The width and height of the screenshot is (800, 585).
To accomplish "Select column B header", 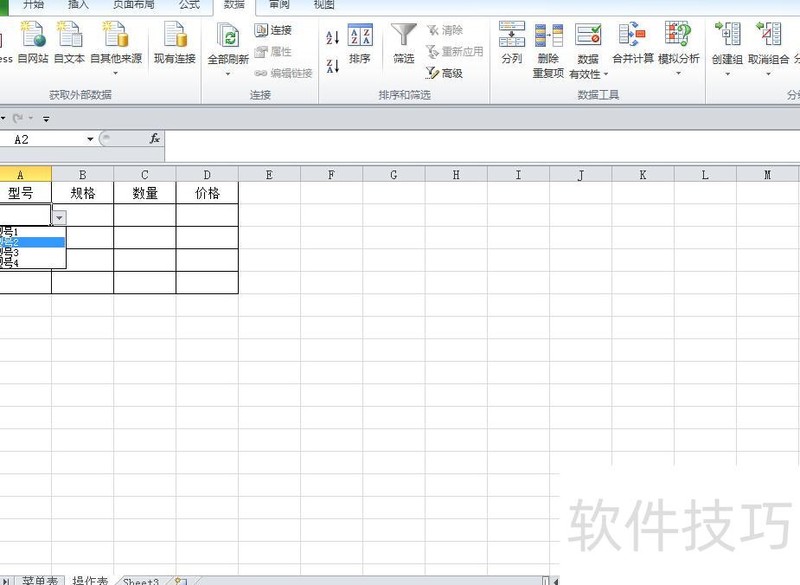I will point(83,174).
